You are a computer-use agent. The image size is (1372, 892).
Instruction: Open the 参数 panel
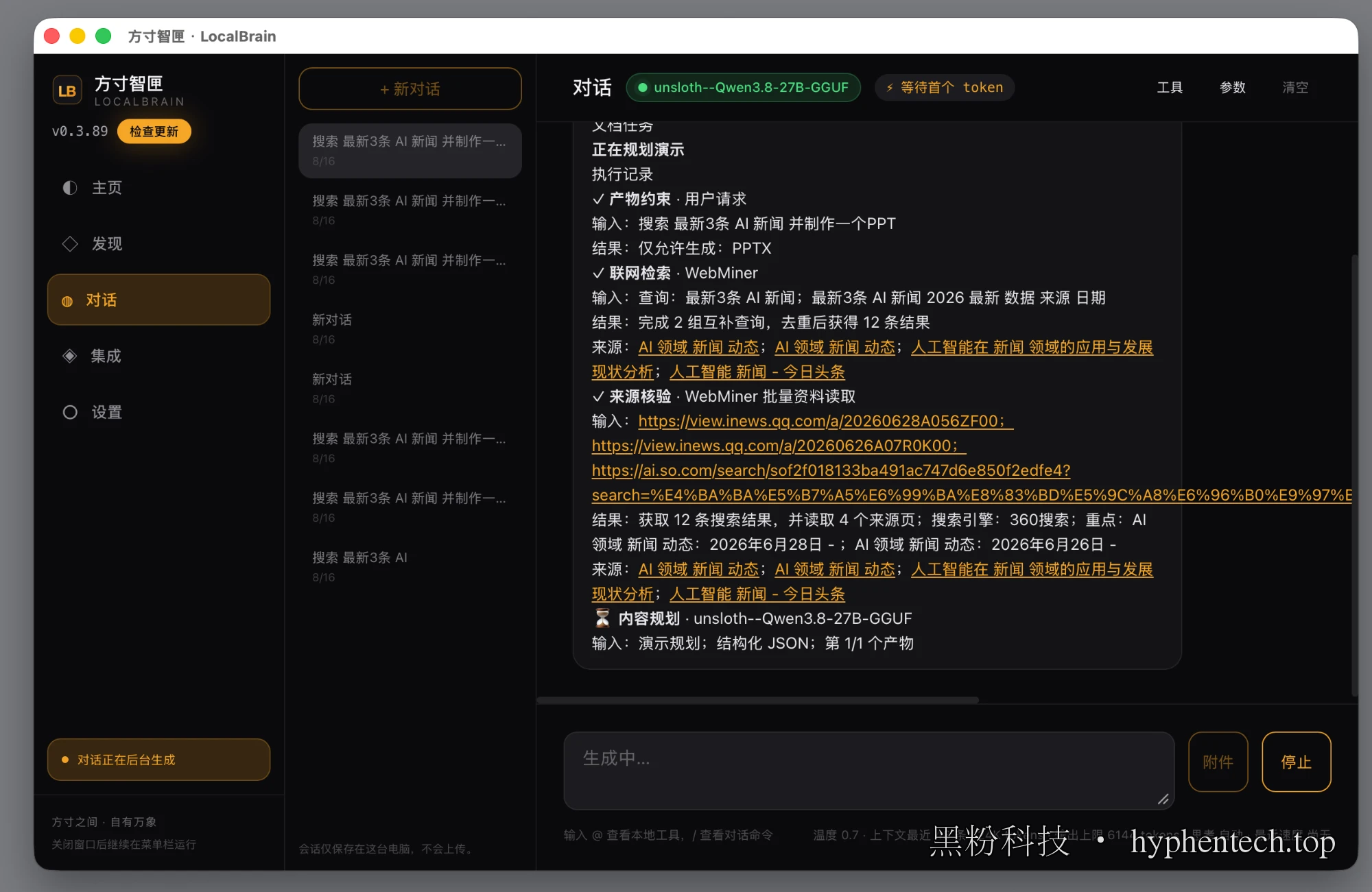(x=1233, y=88)
